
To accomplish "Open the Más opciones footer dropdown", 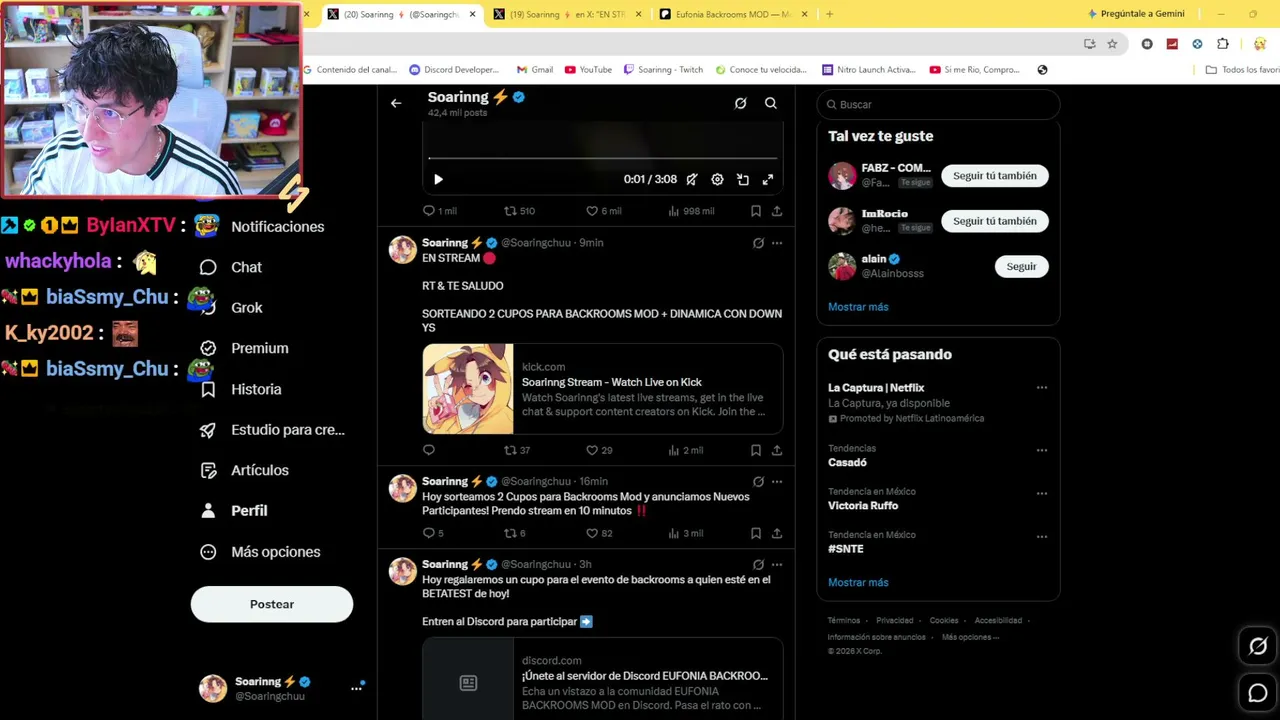I will 970,637.
